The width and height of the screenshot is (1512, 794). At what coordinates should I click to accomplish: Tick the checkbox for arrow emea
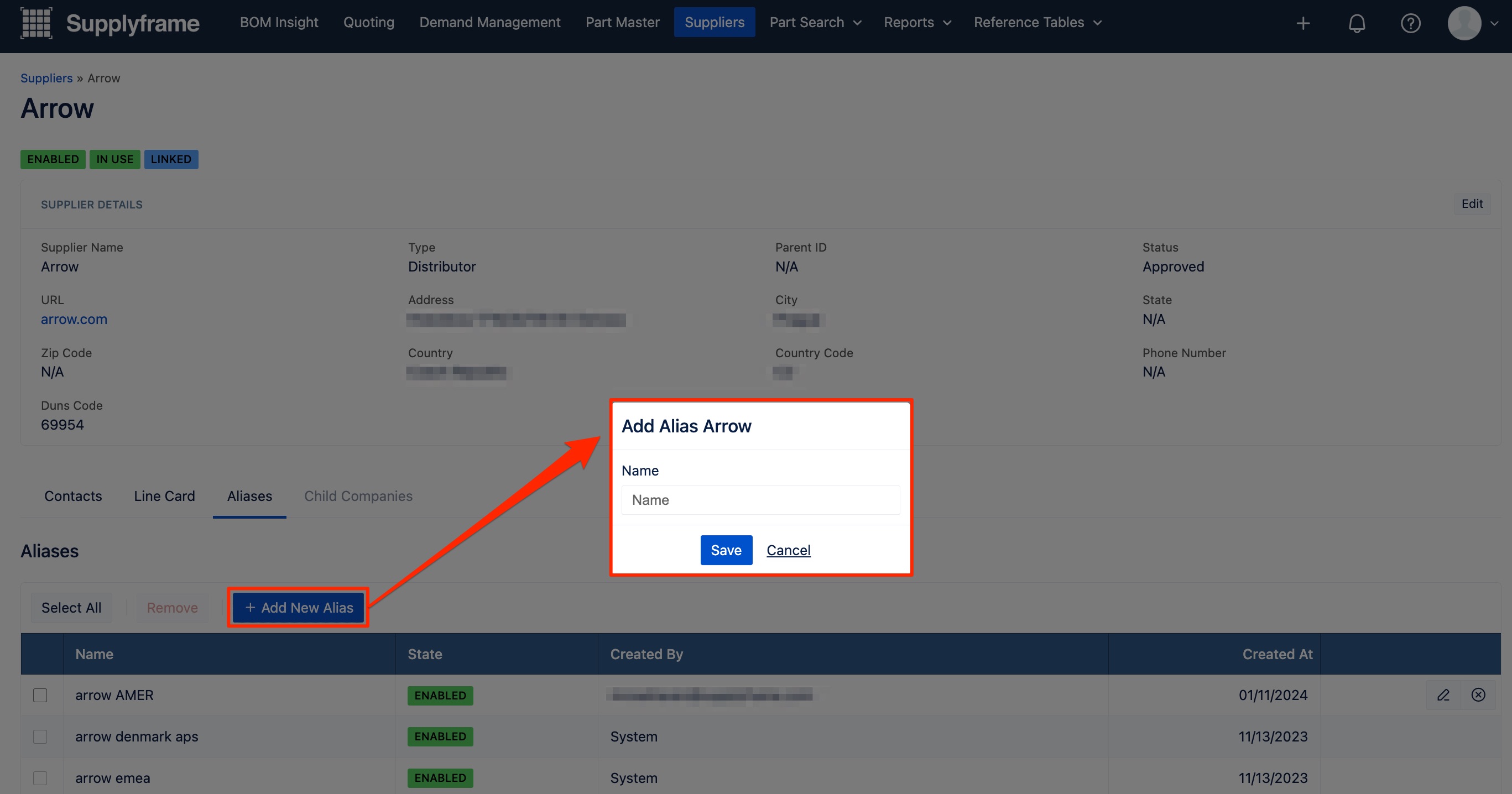[x=40, y=778]
